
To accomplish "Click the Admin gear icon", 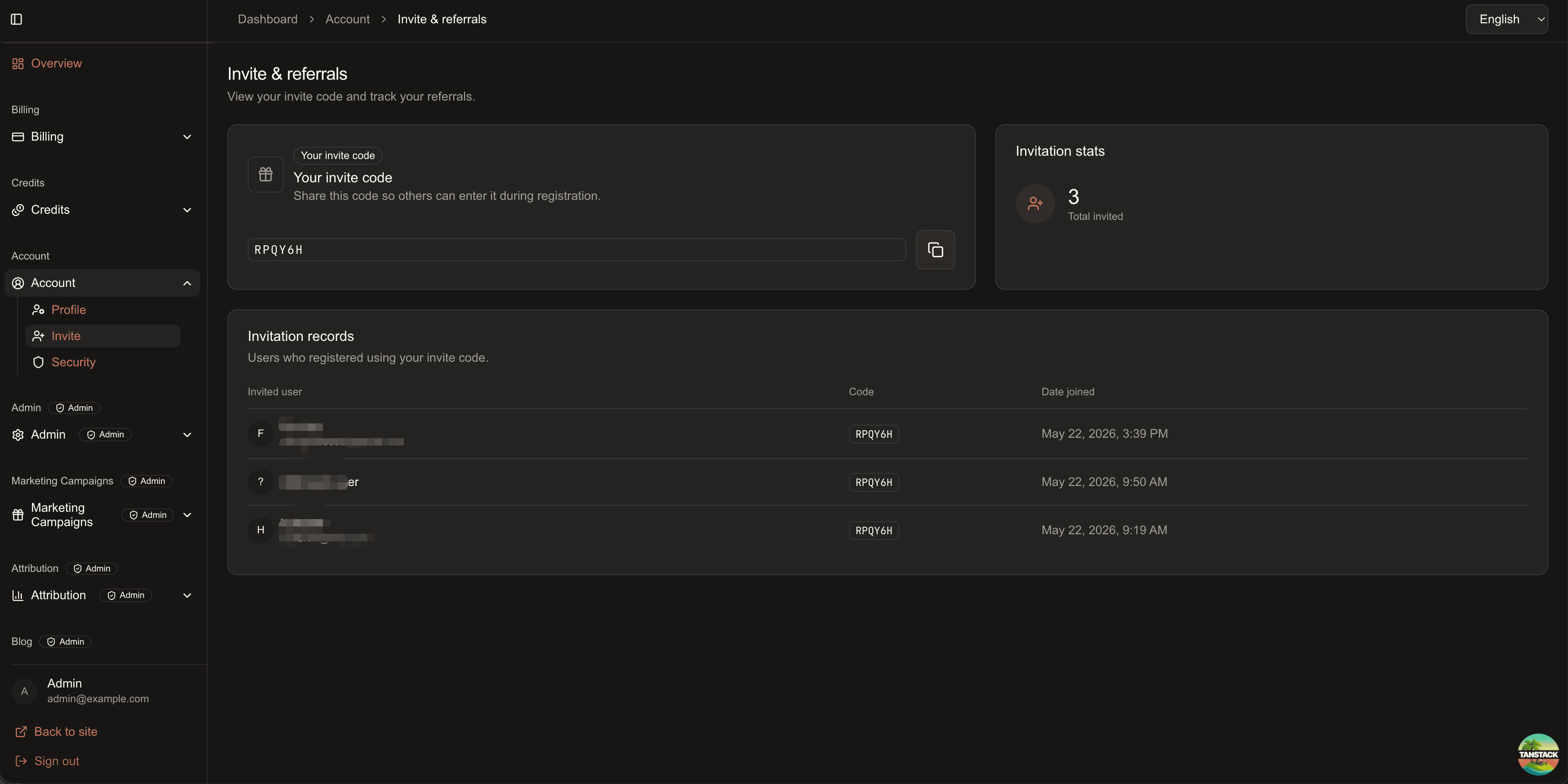I will point(18,435).
